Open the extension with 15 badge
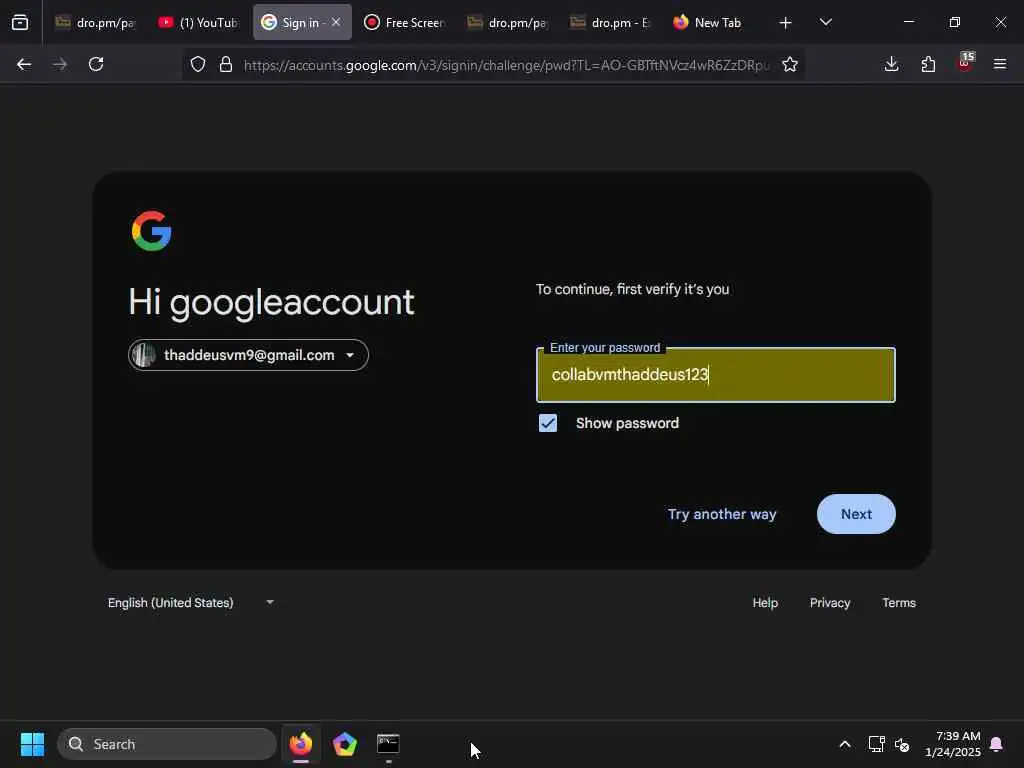This screenshot has height=768, width=1024. click(x=965, y=62)
